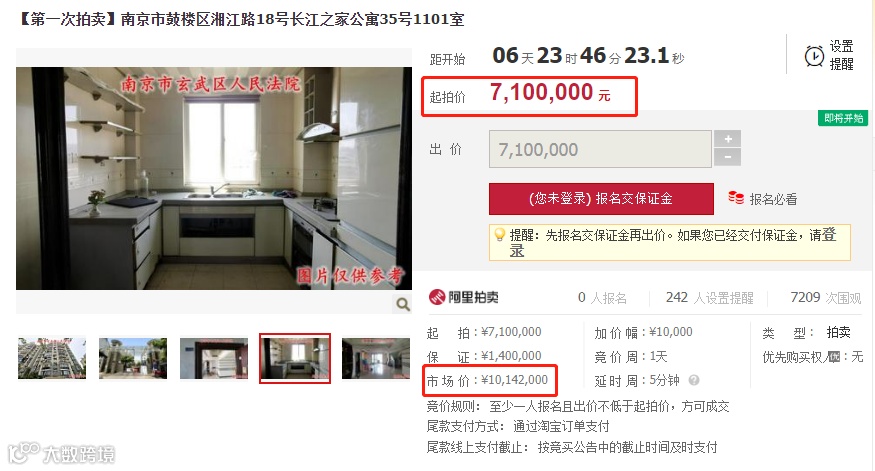Screen dimensions: 875x471
Task: Click the question mark beside 延时周
Action: click(694, 380)
